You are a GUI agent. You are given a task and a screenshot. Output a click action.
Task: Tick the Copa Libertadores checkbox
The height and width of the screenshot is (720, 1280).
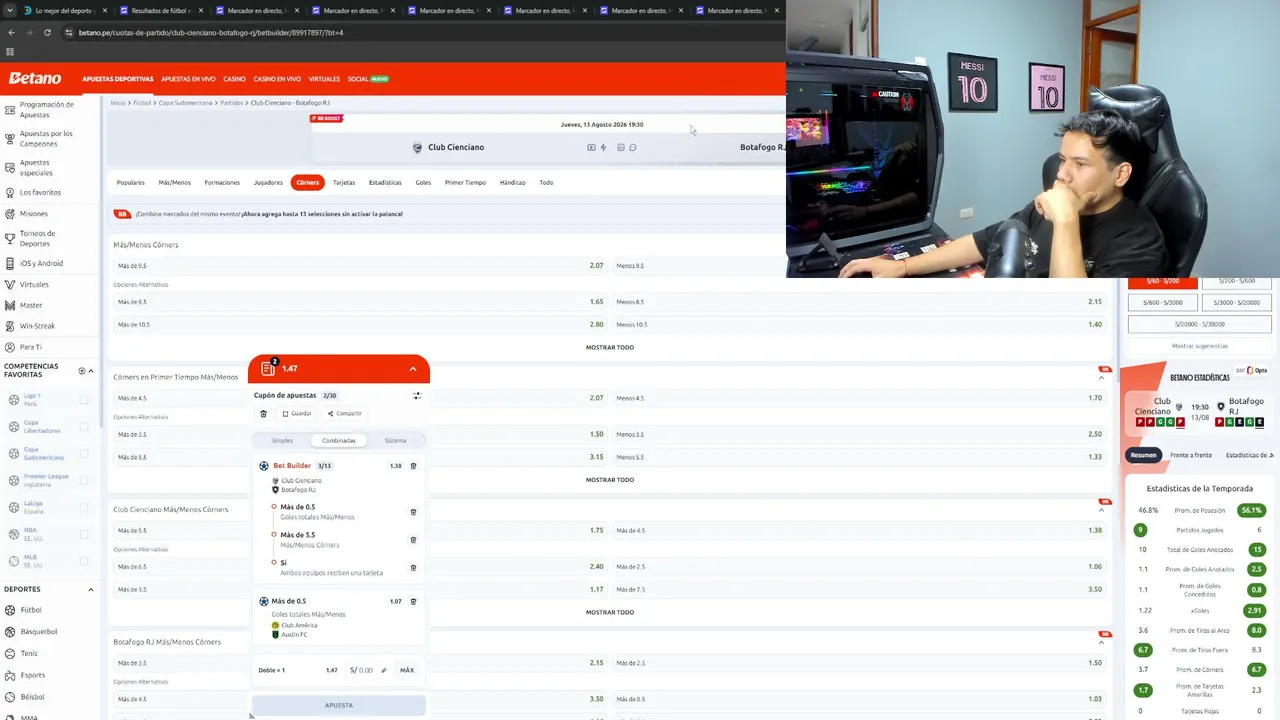(84, 426)
